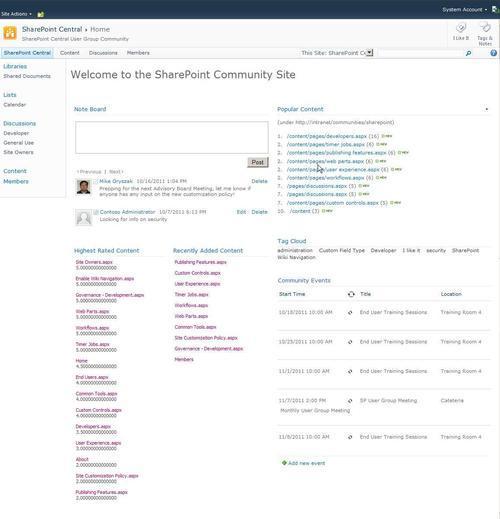
Task: Click recurrence icon for 11/8/2011 event
Action: 350,437
